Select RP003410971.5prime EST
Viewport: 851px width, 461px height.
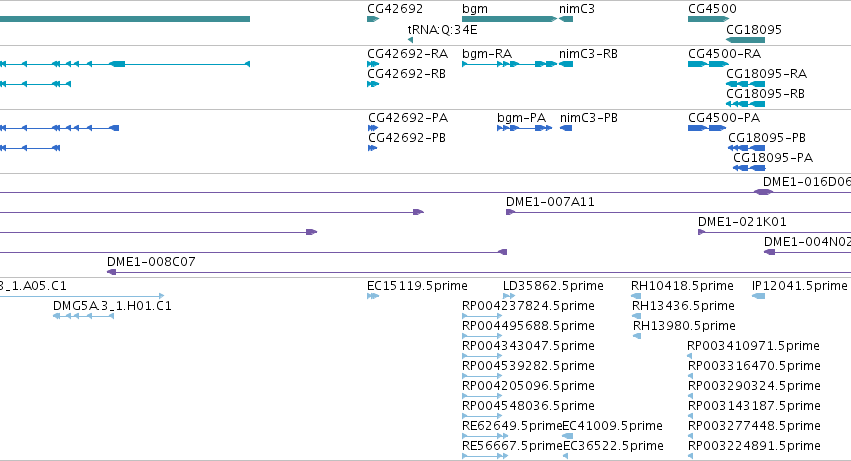690,356
